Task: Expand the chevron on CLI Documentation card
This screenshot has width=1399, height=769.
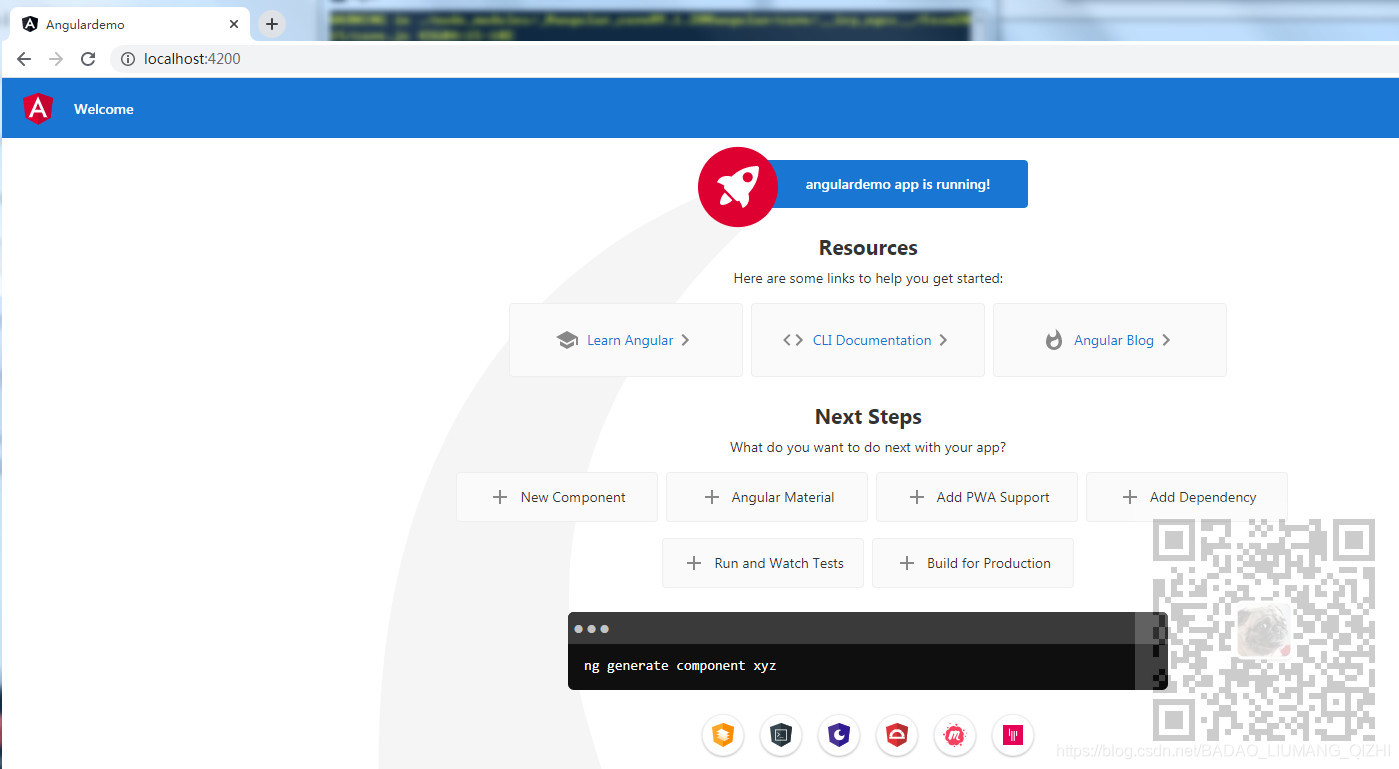Action: pos(943,340)
